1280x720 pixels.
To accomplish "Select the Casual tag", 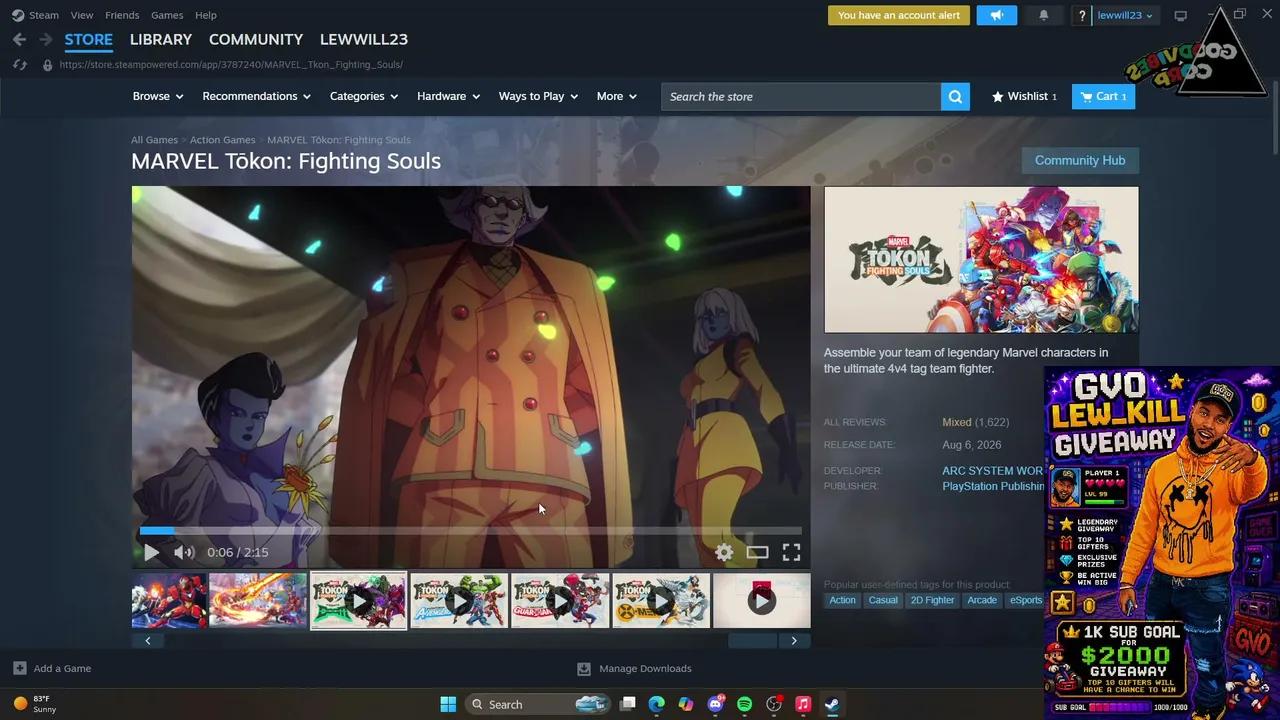I will (x=883, y=600).
